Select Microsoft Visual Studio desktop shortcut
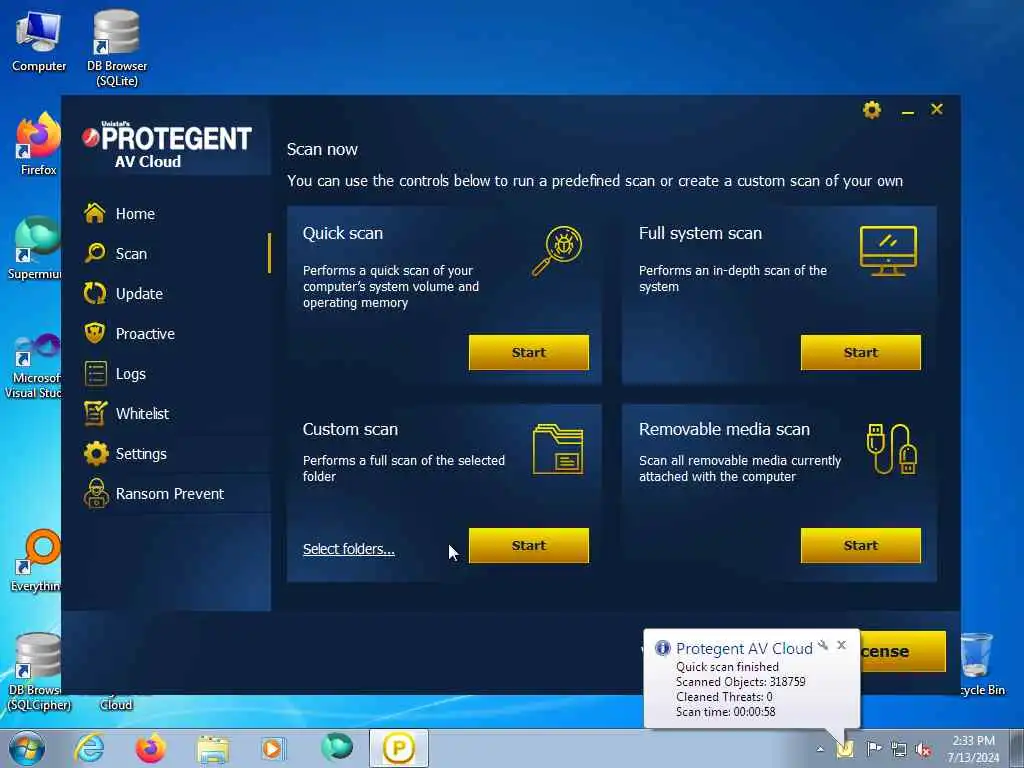1024x768 pixels. click(34, 366)
